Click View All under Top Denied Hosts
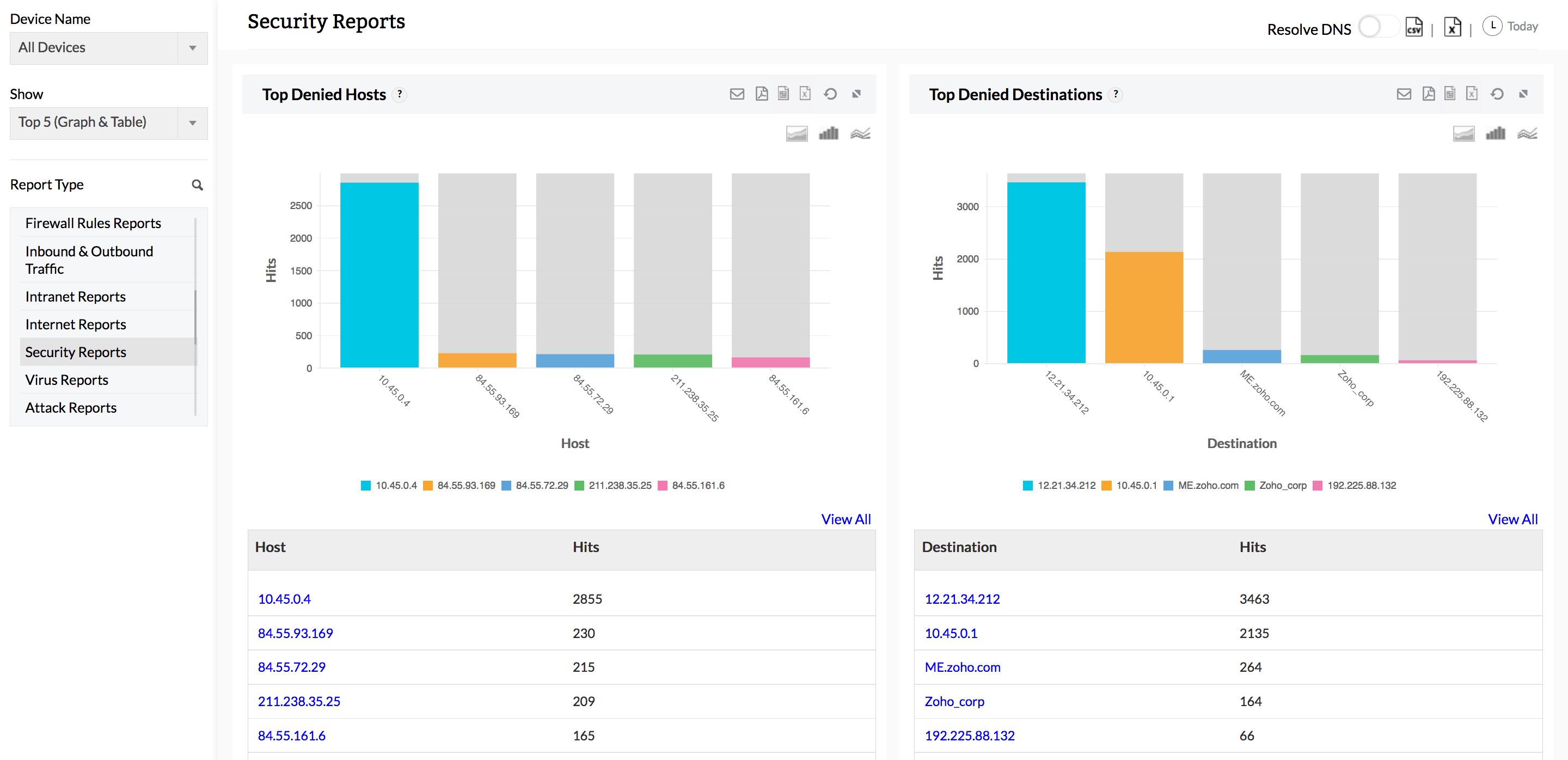Viewport: 1568px width, 760px height. [846, 518]
